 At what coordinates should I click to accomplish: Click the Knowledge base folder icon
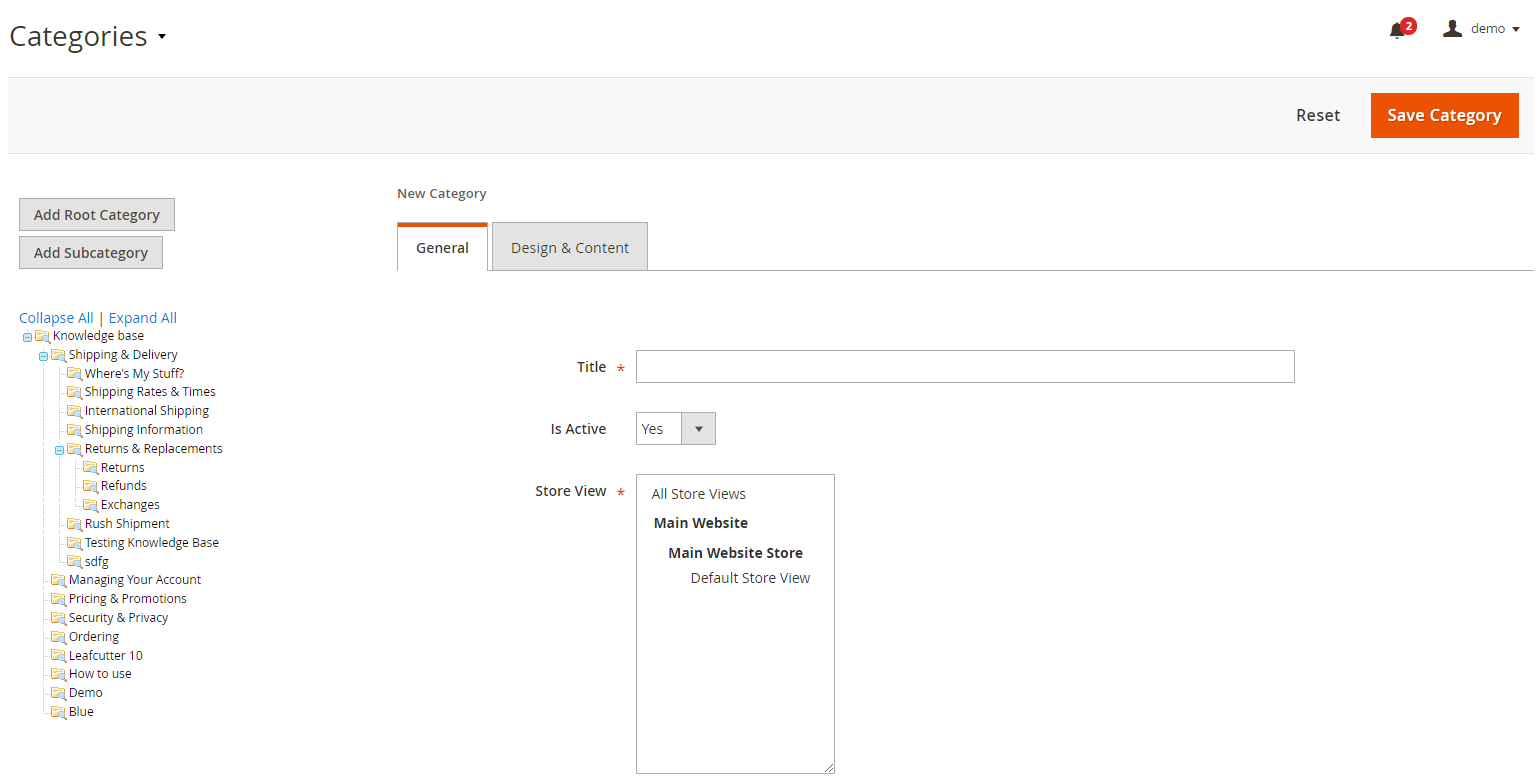43,336
